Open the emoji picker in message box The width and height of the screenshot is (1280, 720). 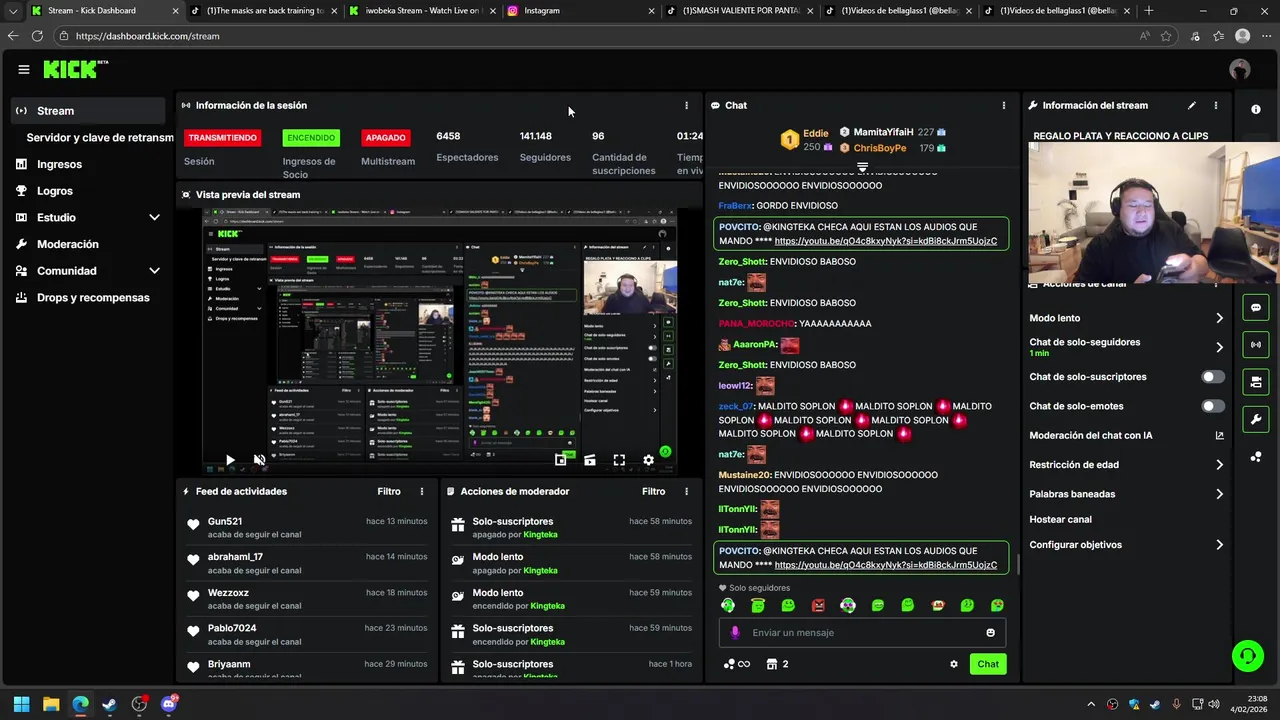click(991, 632)
